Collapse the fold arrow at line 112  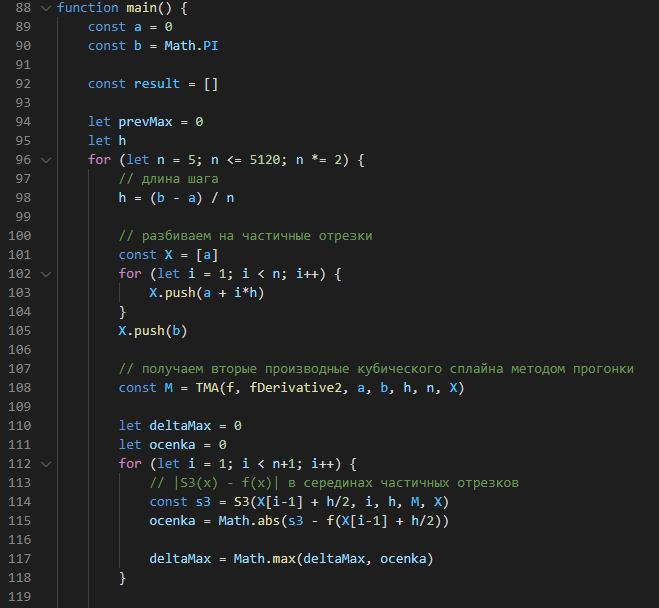click(46, 464)
